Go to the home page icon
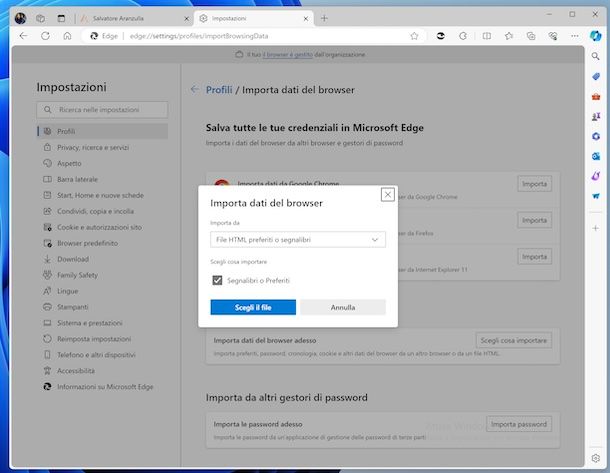Image resolution: width=610 pixels, height=473 pixels. 67,36
